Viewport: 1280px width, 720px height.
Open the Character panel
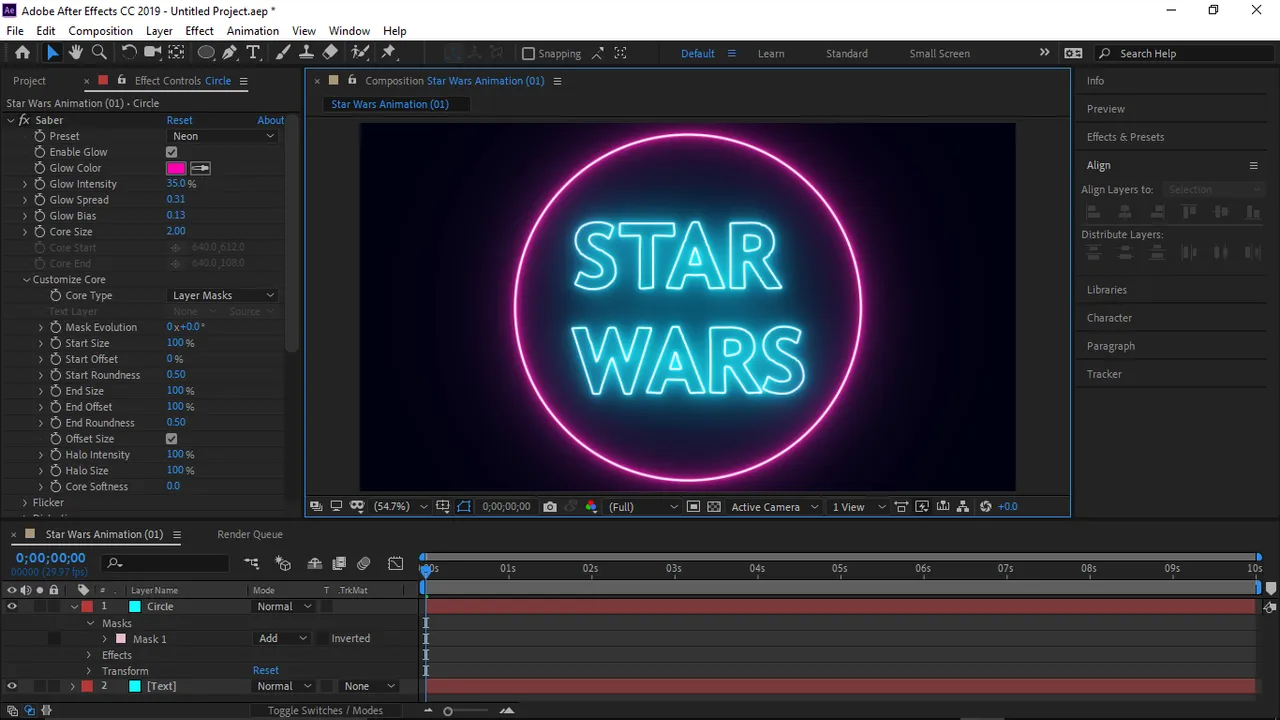tap(1109, 318)
